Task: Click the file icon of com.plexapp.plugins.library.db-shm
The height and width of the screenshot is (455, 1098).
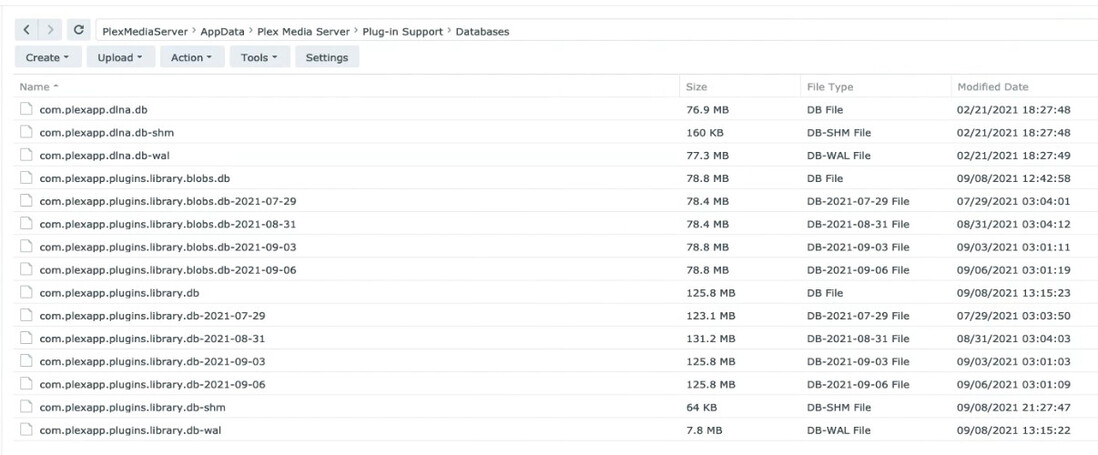Action: [26, 407]
